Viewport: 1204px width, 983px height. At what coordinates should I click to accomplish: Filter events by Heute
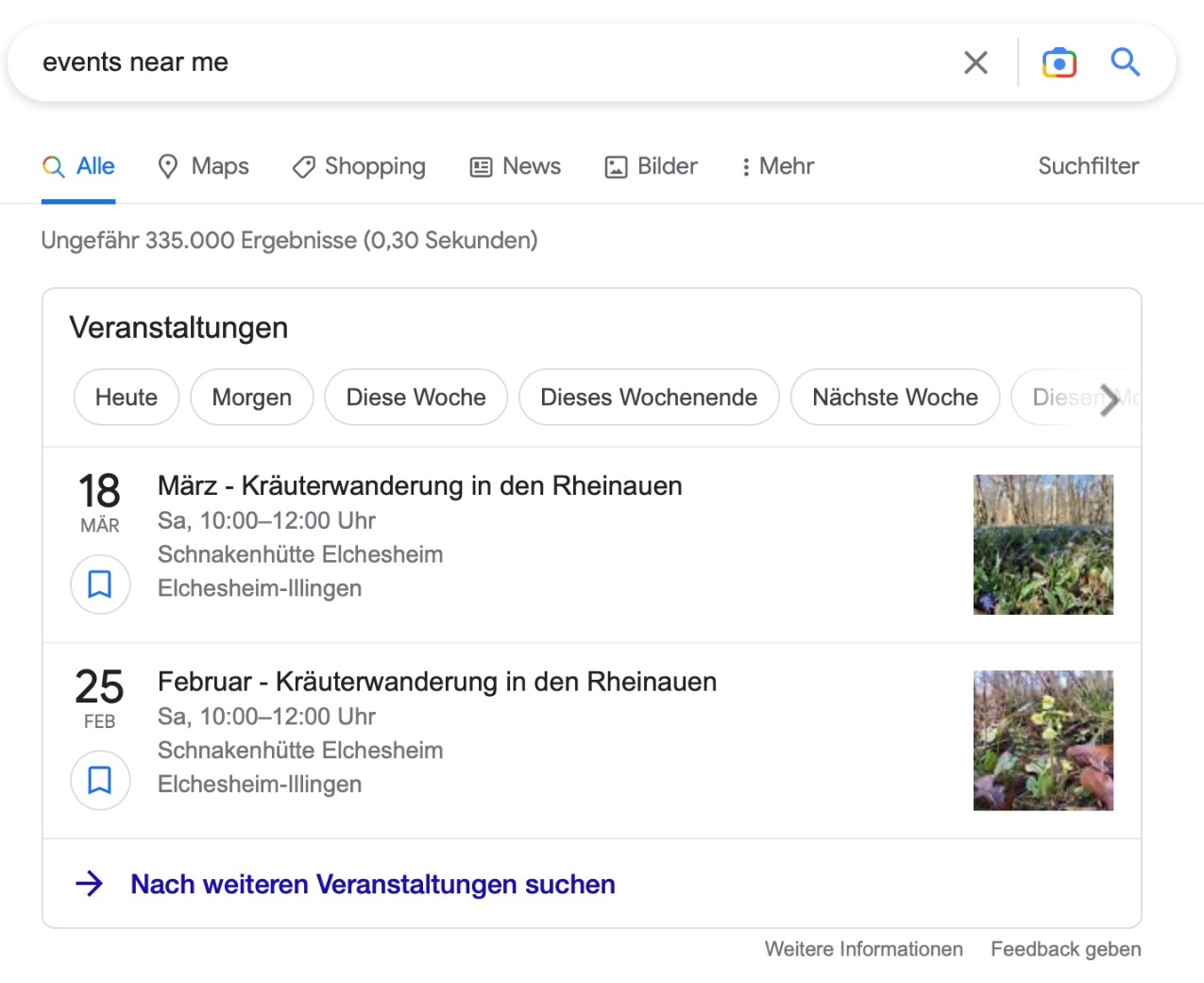127,398
